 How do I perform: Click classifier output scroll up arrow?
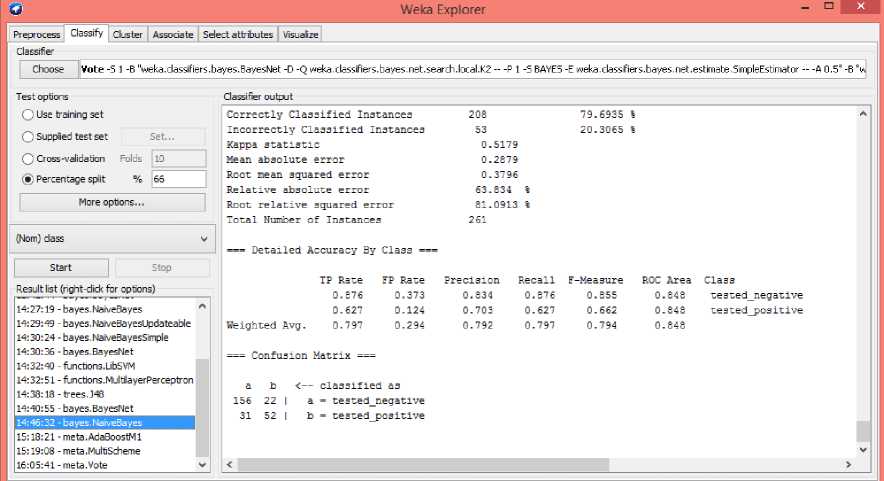pyautogui.click(x=863, y=114)
